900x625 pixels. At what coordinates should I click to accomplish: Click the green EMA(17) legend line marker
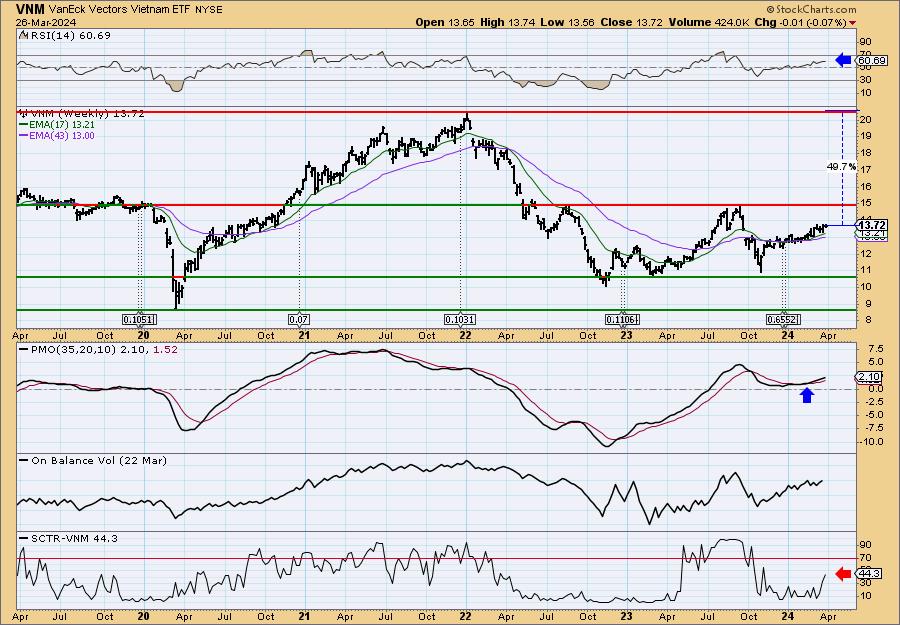pyautogui.click(x=24, y=125)
